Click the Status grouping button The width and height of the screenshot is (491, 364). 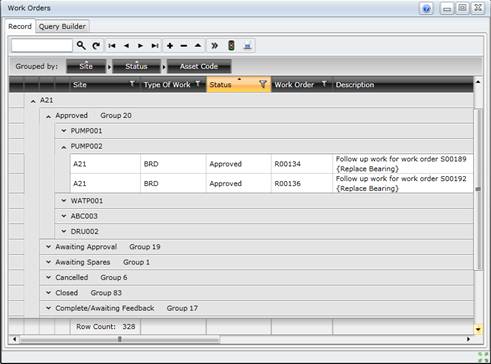[x=136, y=66]
